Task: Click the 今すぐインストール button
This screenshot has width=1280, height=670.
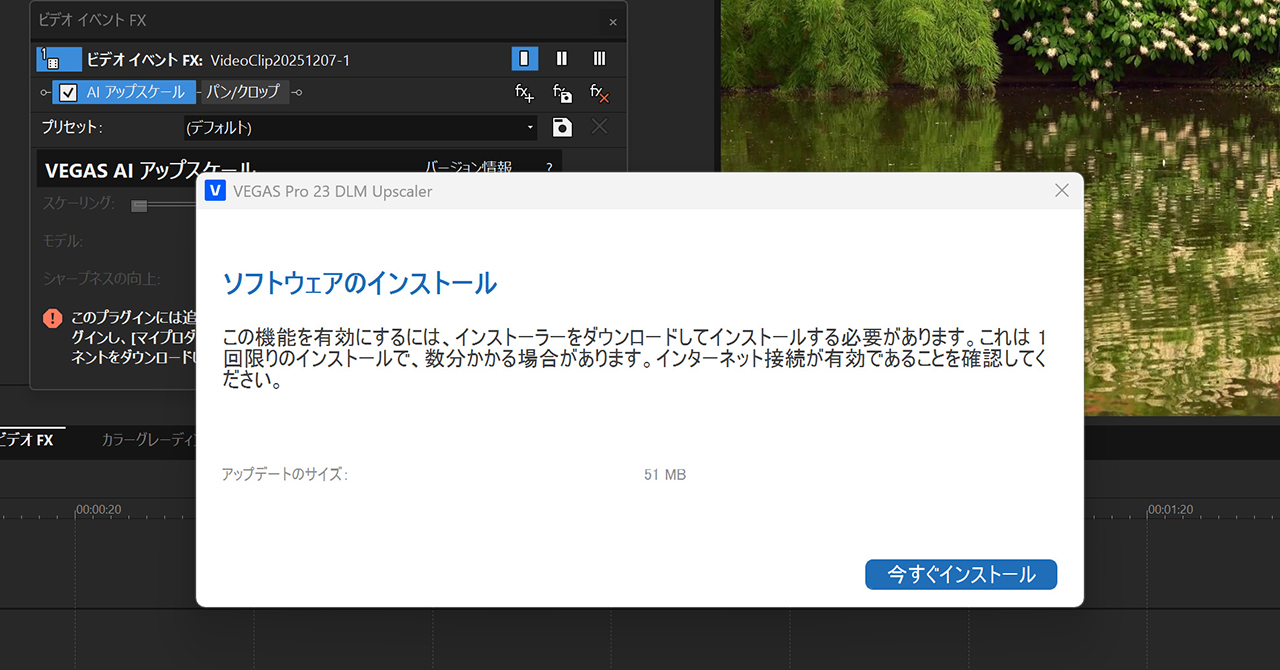Action: point(960,574)
